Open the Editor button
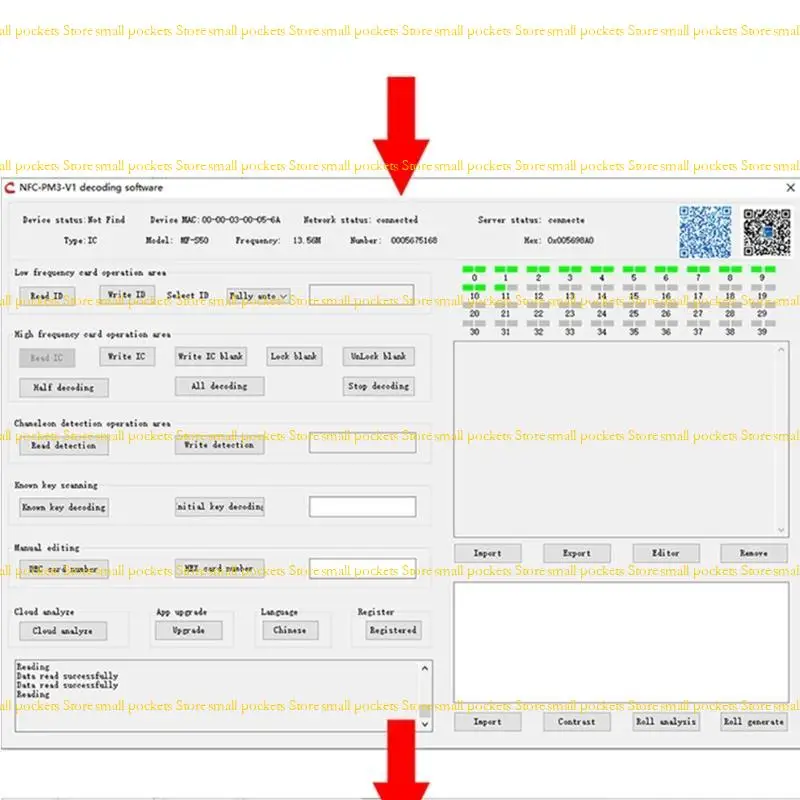This screenshot has height=800, width=800. 666,553
